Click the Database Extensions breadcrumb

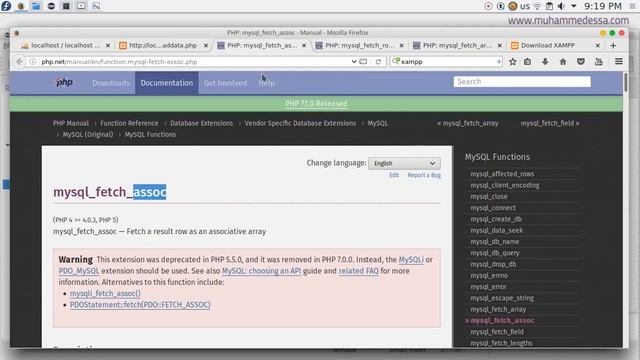(202, 123)
